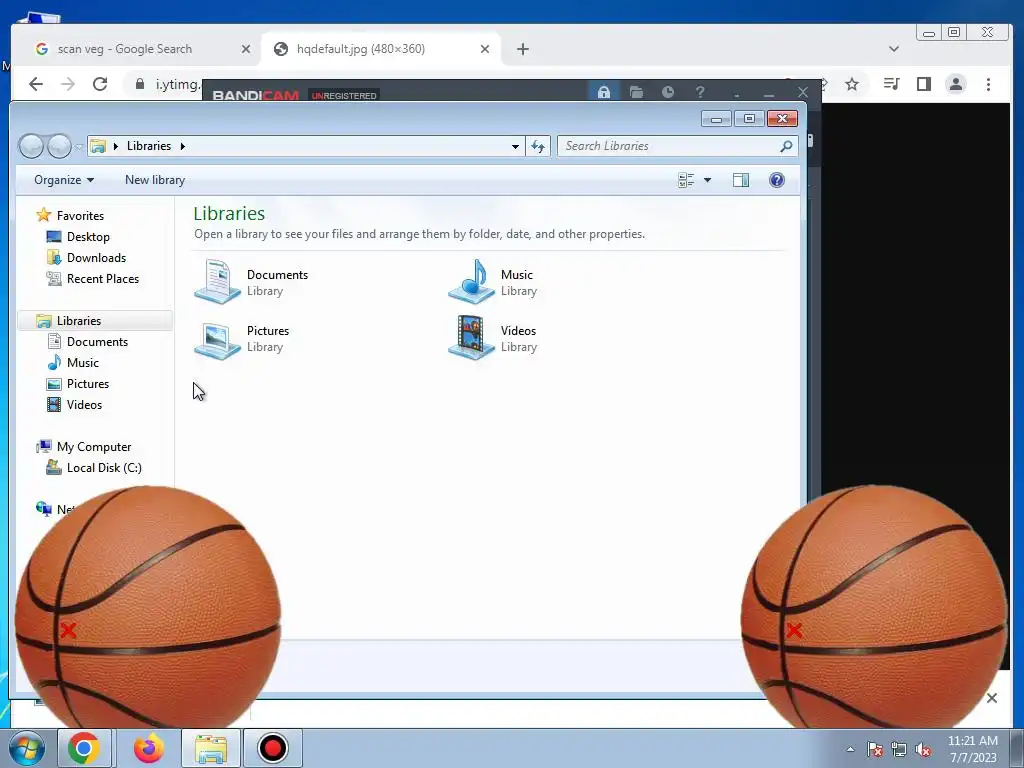1024x768 pixels.
Task: Click the change view icon
Action: point(686,180)
